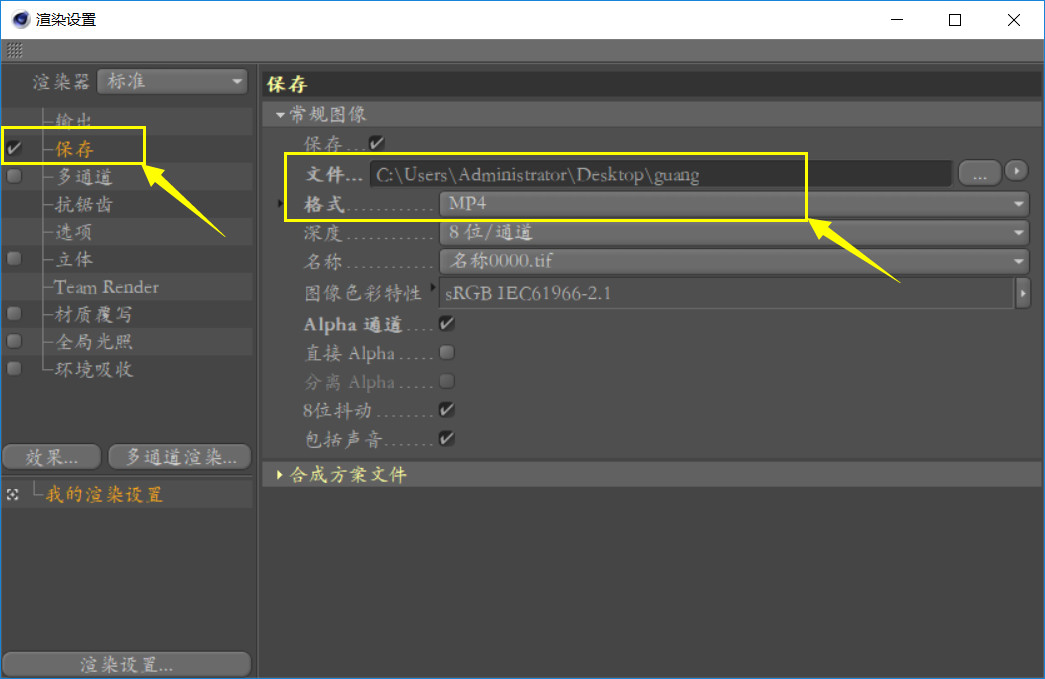Click the round arrow button beside browse
1045x679 pixels.
pyautogui.click(x=1016, y=171)
